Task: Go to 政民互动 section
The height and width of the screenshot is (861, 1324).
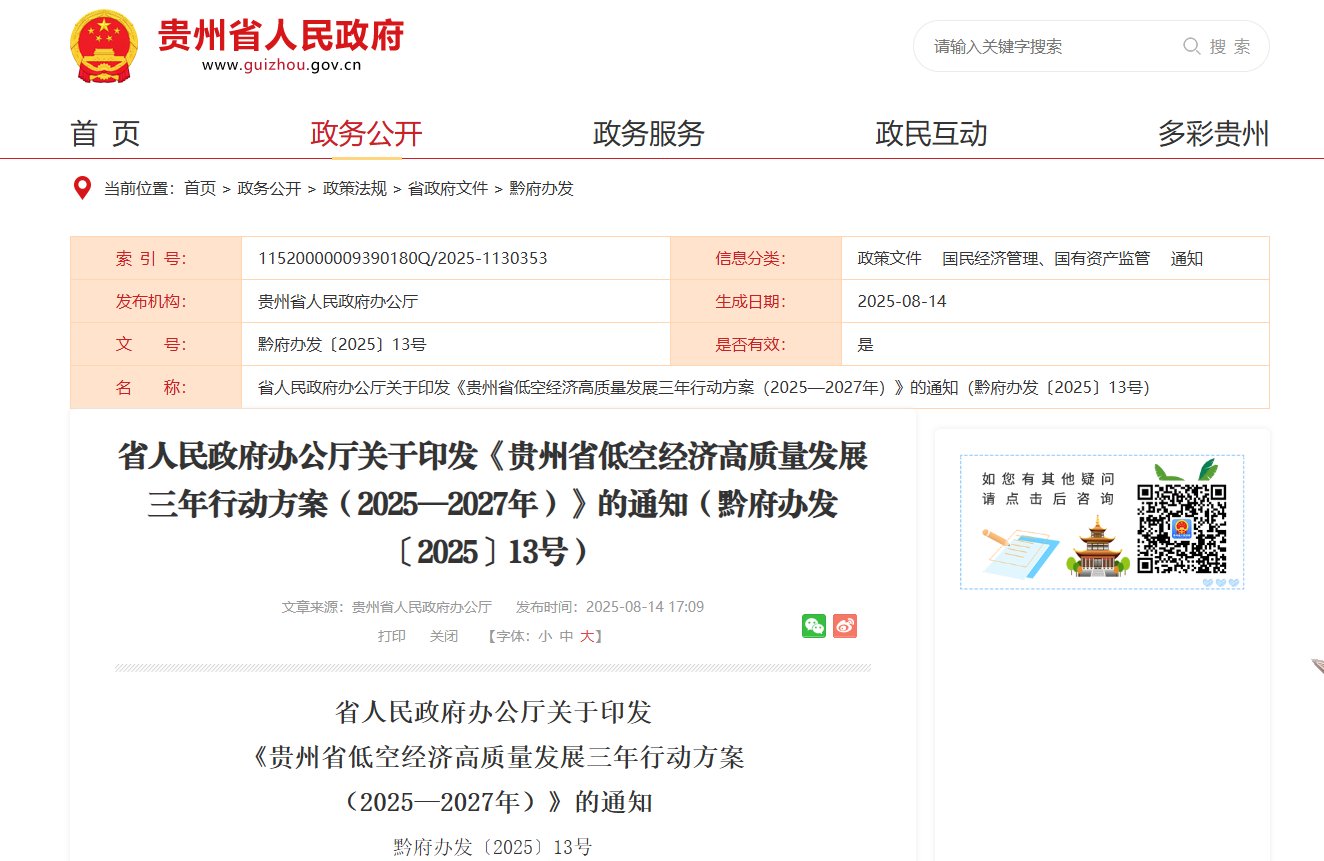Action: point(931,133)
